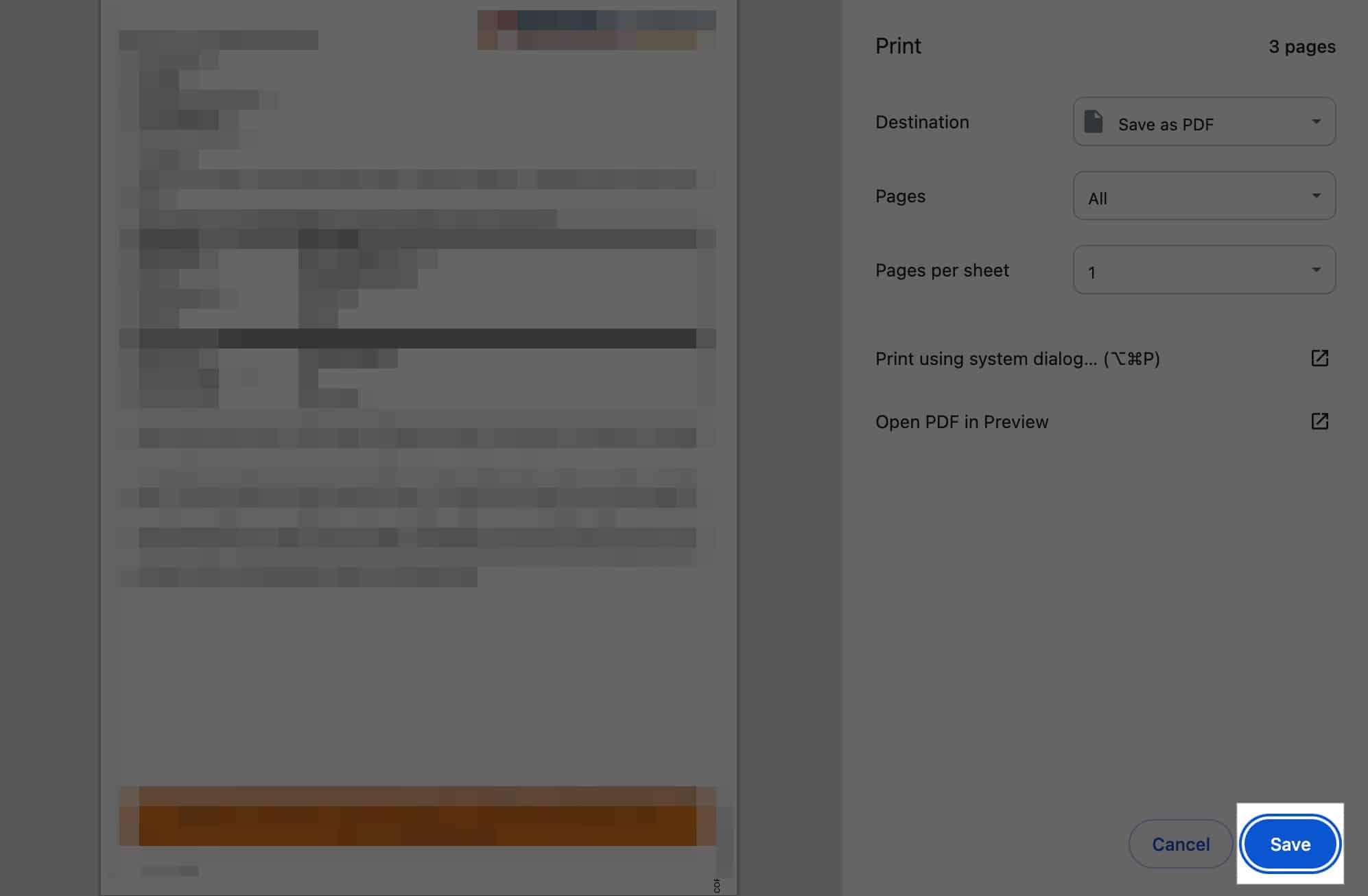Click the Save button

(x=1290, y=843)
